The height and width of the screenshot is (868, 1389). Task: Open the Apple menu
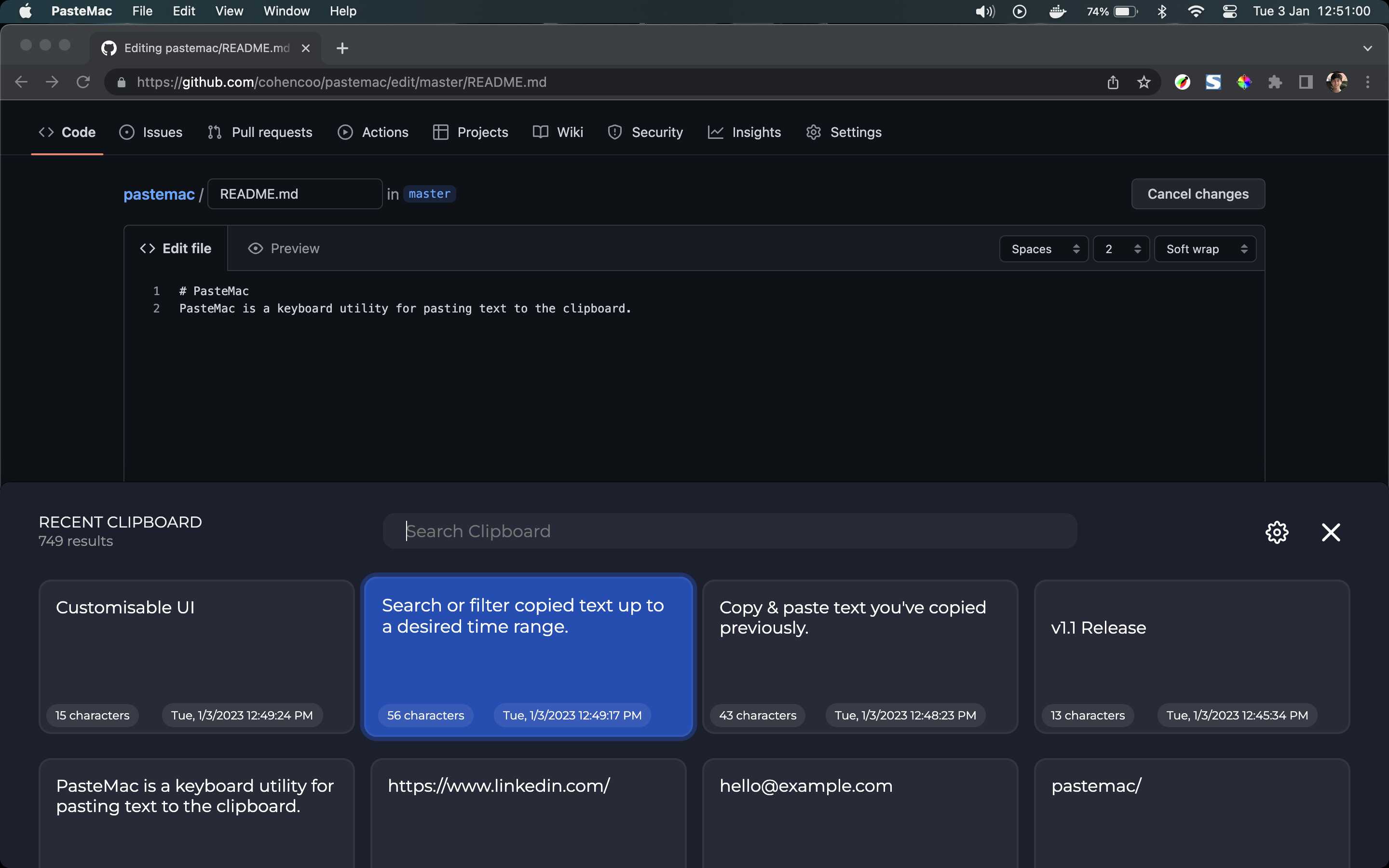[x=25, y=11]
